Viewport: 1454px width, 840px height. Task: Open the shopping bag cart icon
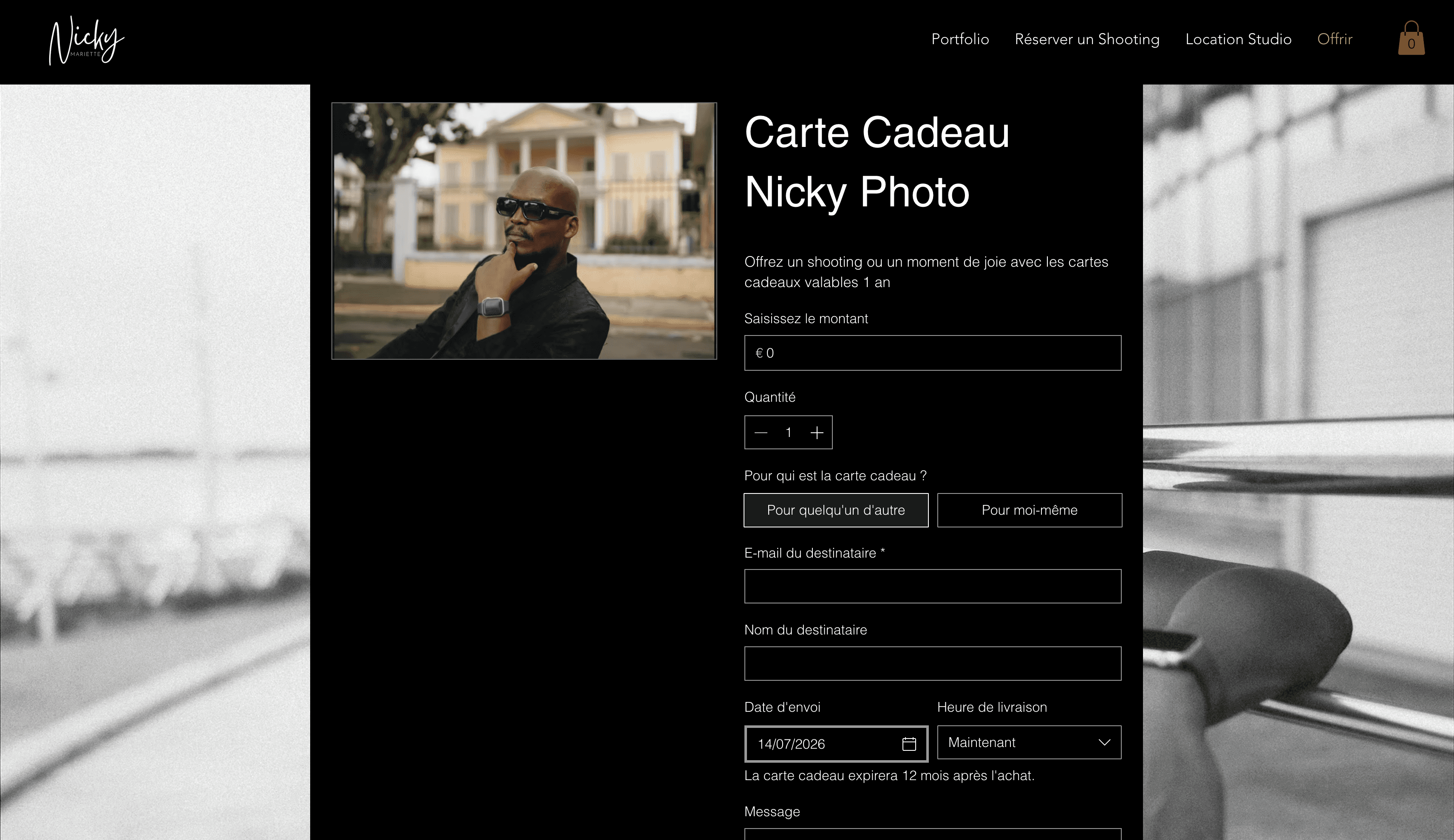click(1412, 39)
